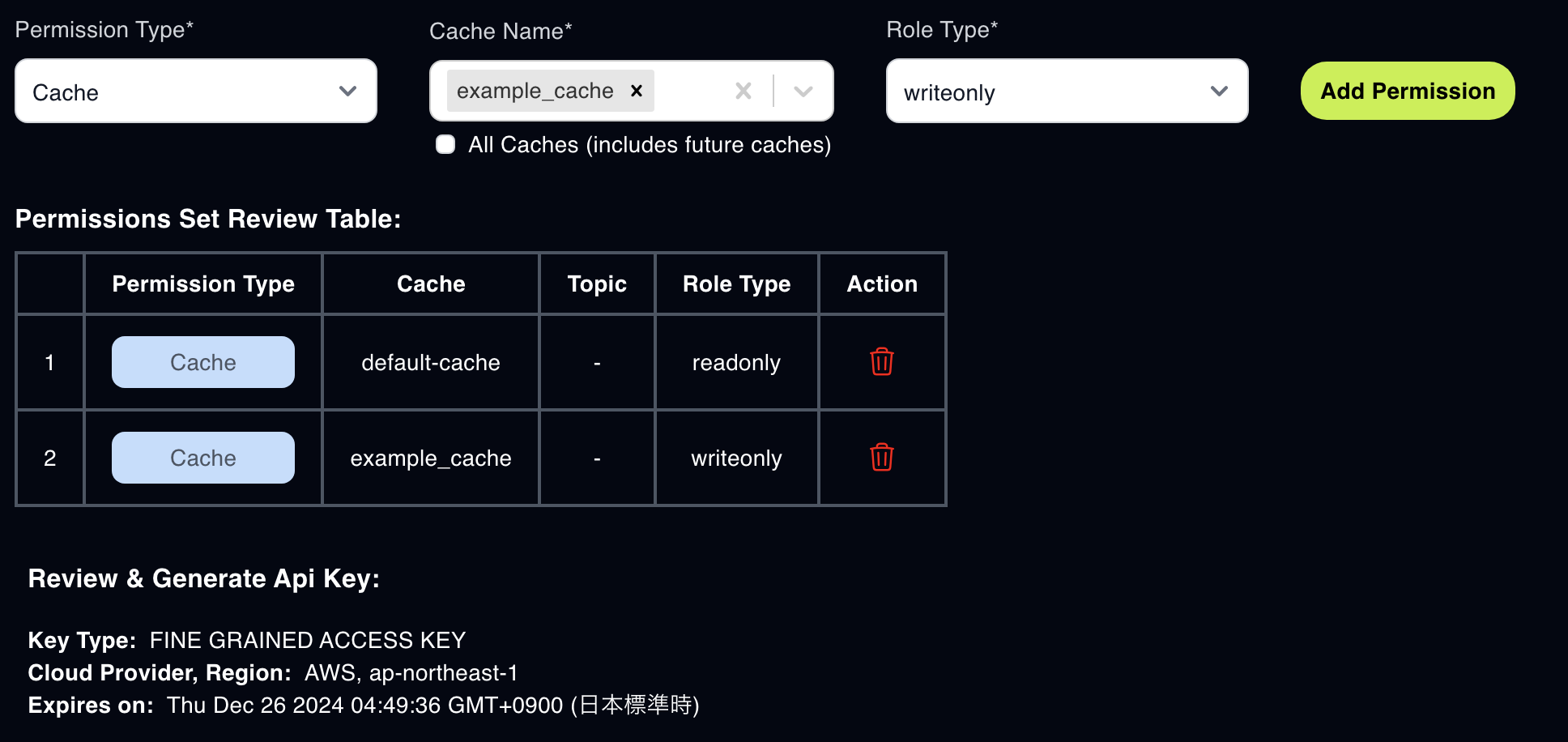Click Cache badge in row 2
1568x742 pixels.
[x=203, y=458]
